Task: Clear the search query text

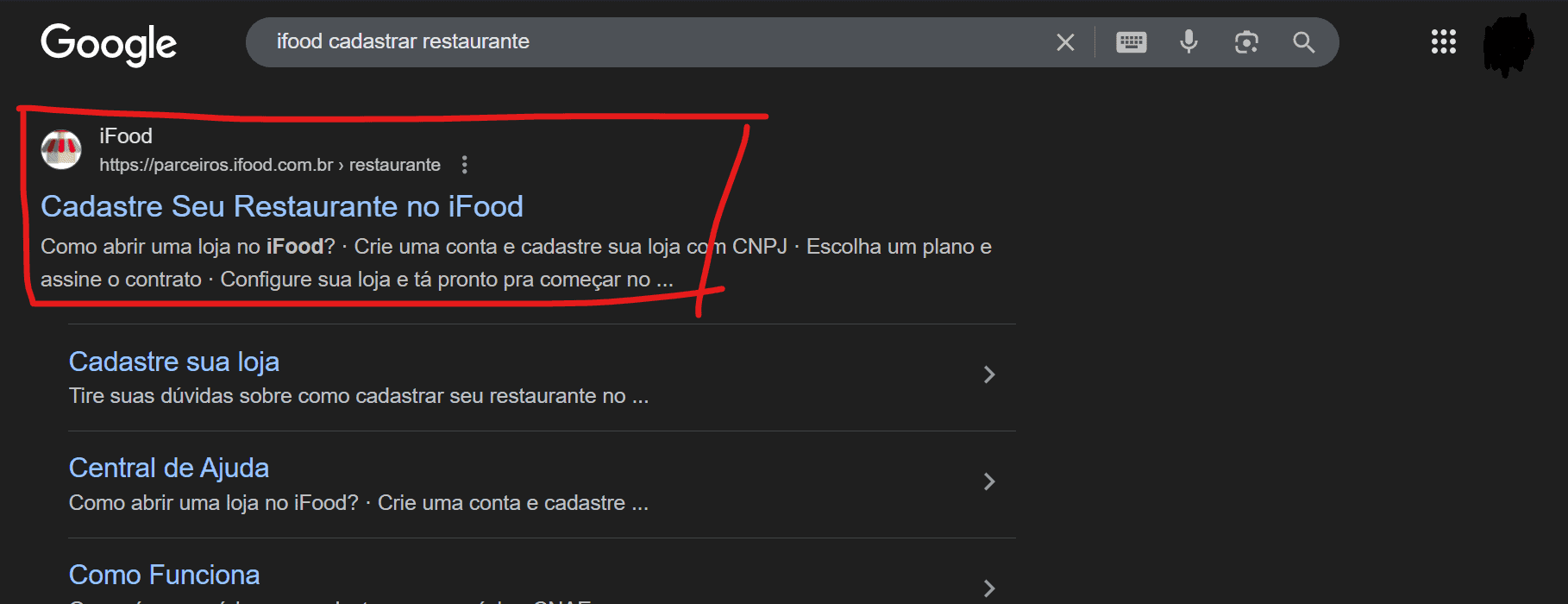Action: click(x=1065, y=42)
